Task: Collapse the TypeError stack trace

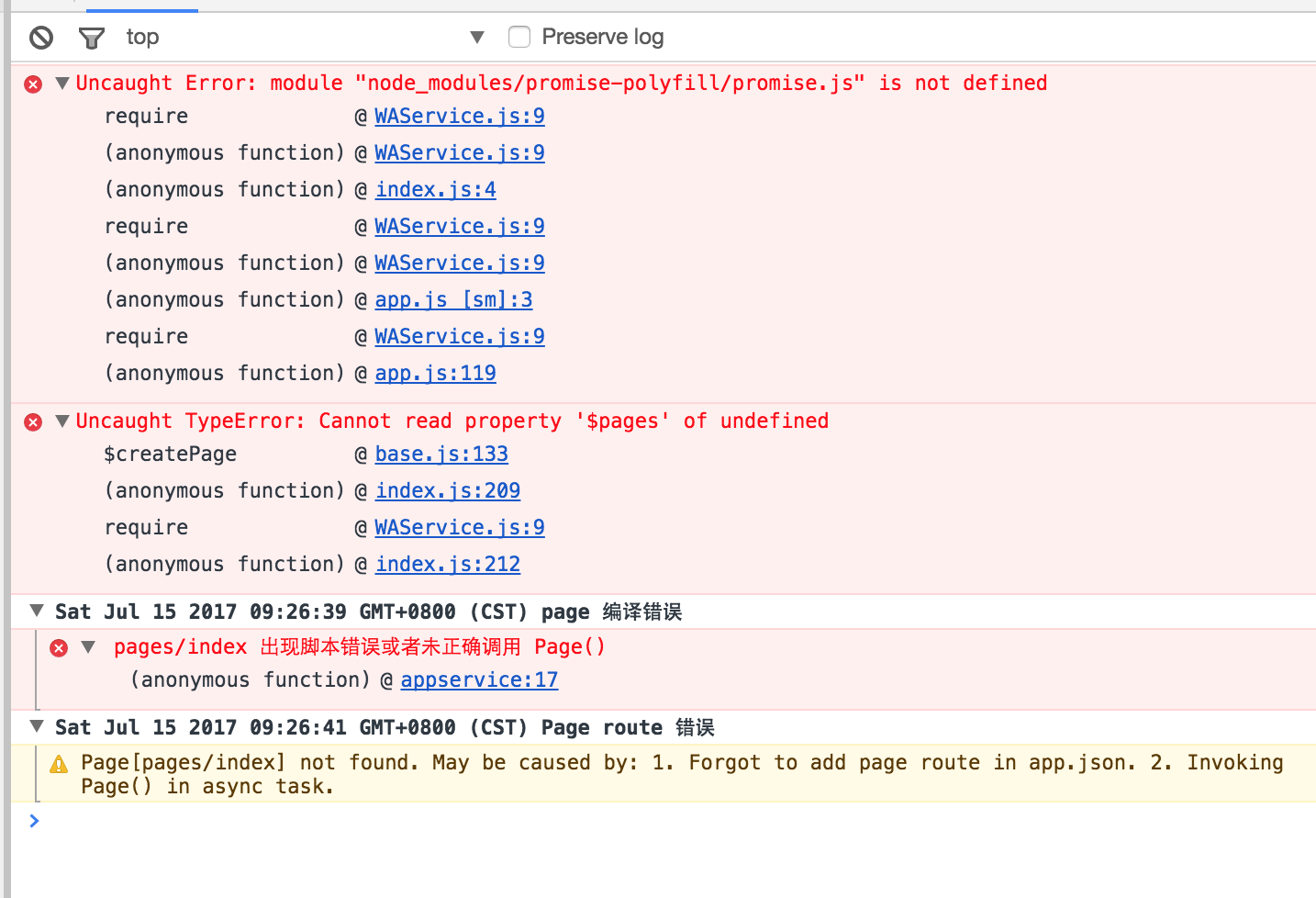Action: 61,421
